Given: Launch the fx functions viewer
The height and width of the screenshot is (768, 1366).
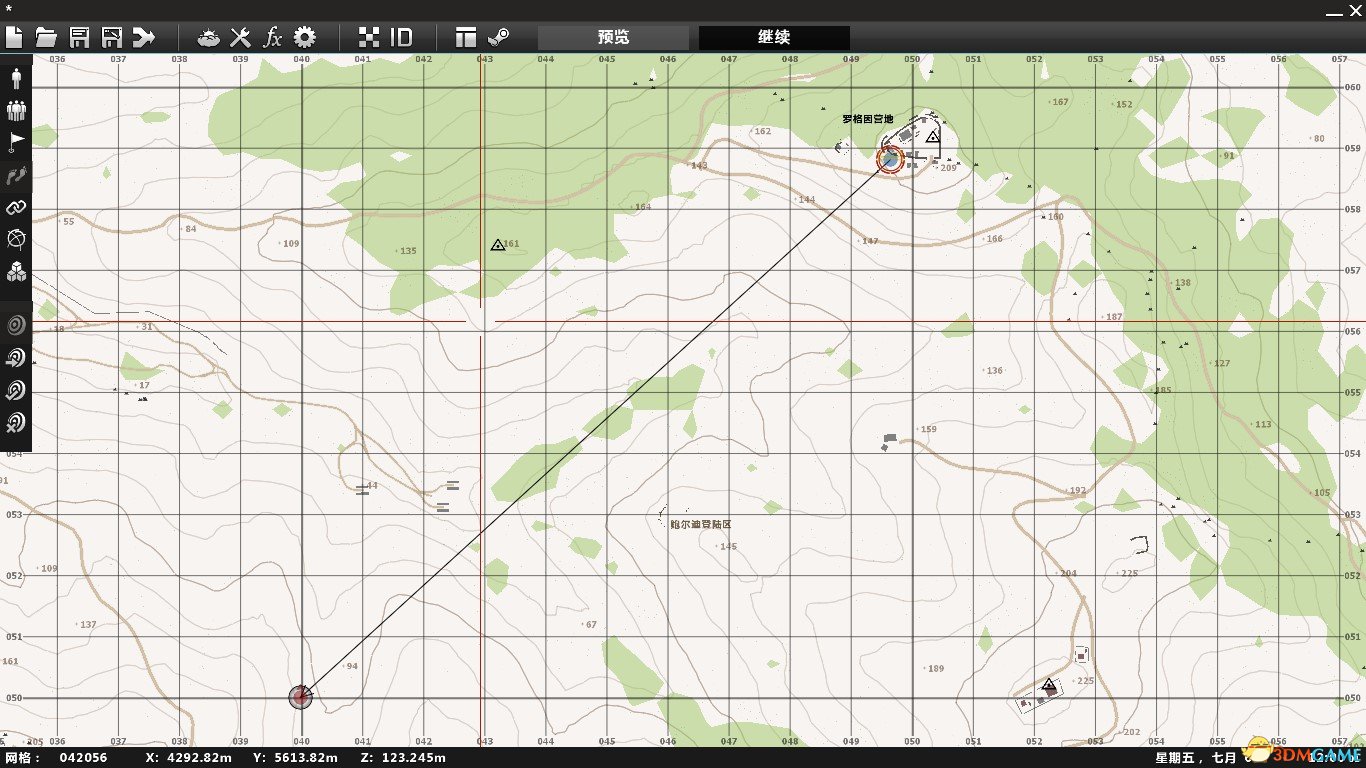Looking at the screenshot, I should pyautogui.click(x=272, y=38).
